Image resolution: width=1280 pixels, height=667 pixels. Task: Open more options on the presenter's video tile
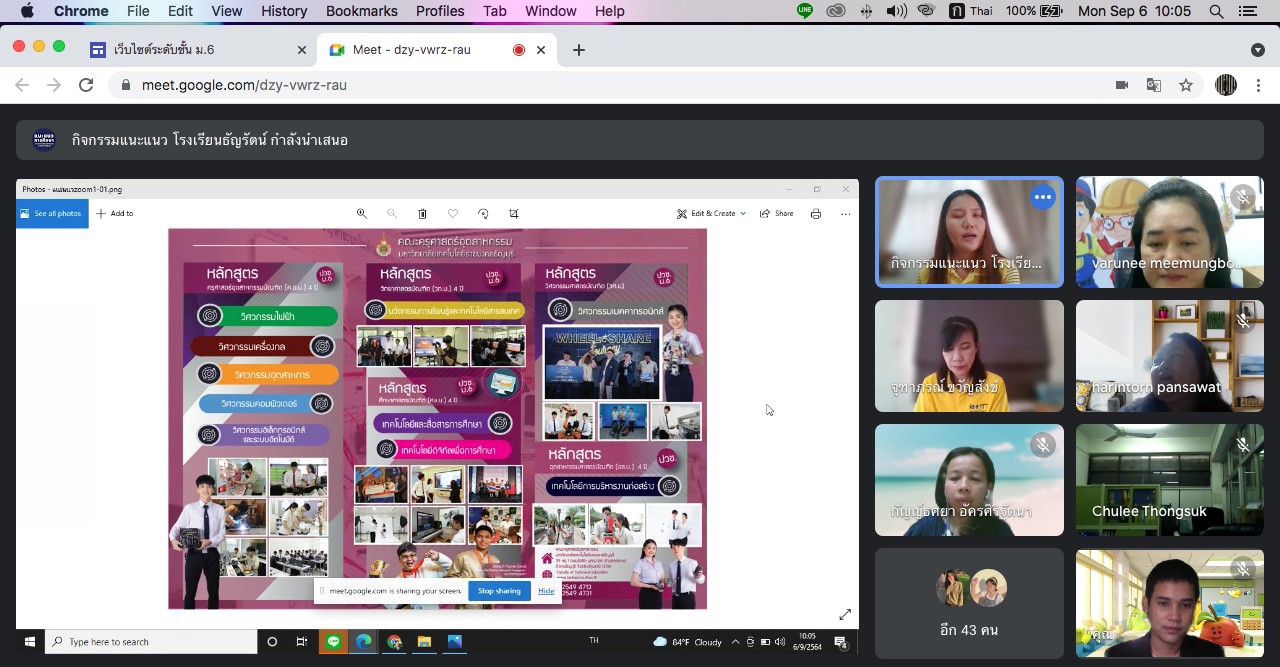coord(1043,197)
